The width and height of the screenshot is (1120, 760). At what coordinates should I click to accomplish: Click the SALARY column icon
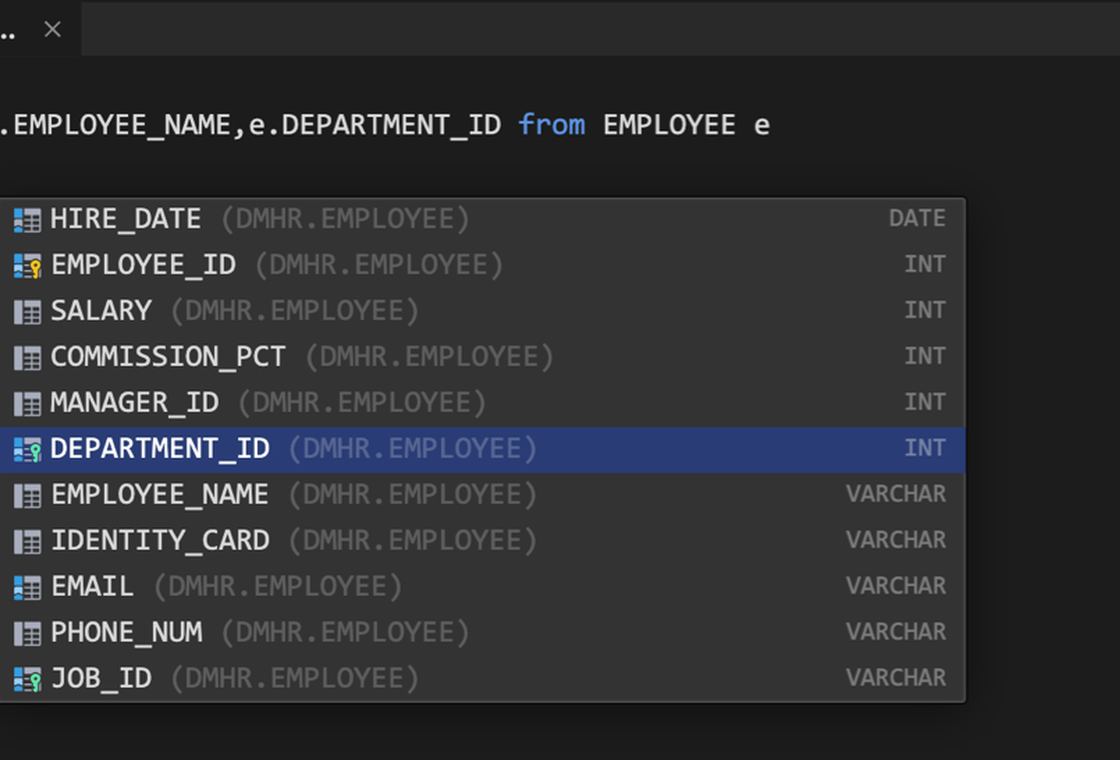[27, 312]
